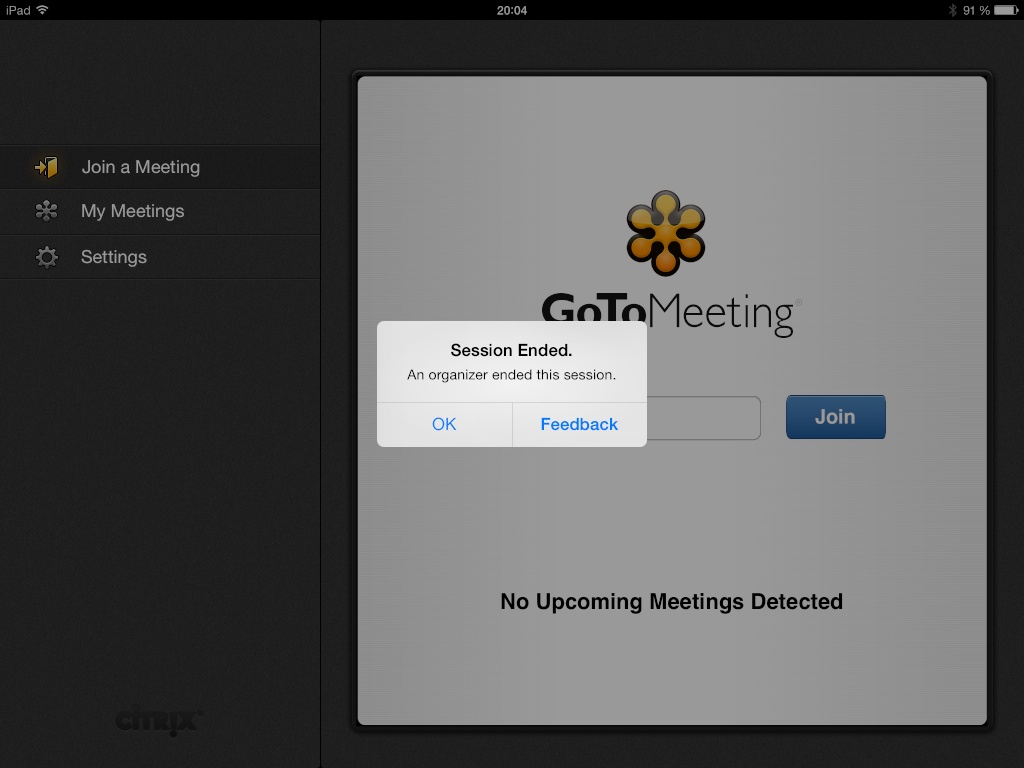Click the door icon beside Join a Meeting
This screenshot has height=768, width=1024.
pyautogui.click(x=46, y=167)
